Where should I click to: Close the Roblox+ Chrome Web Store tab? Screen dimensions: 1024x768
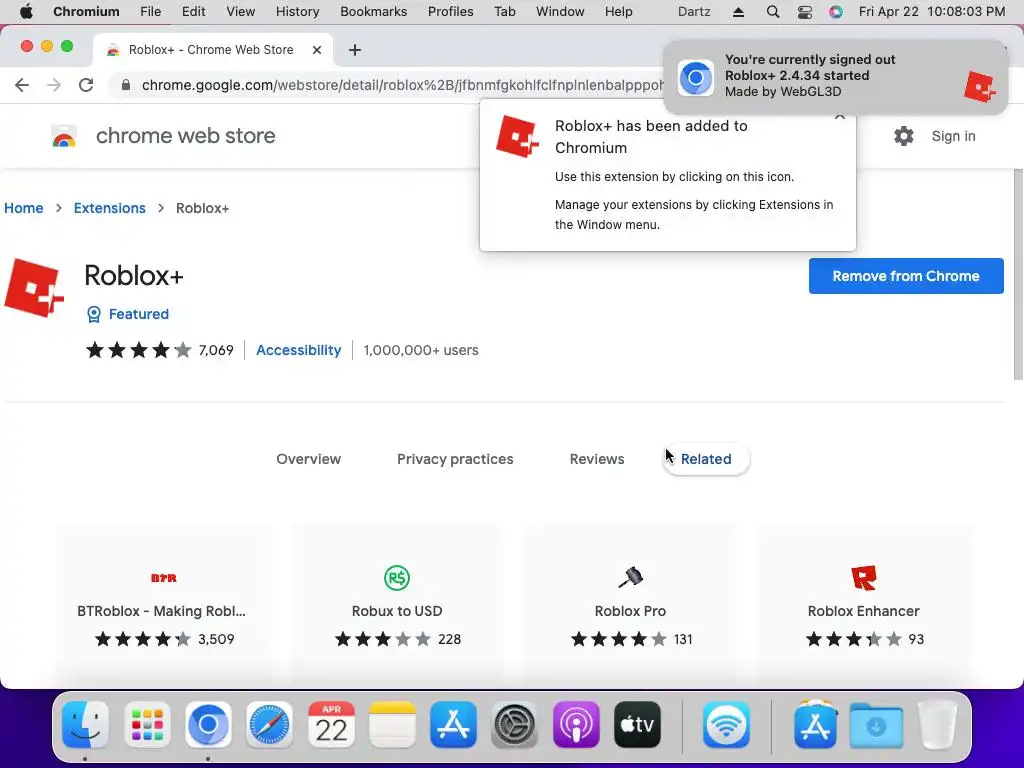pyautogui.click(x=317, y=50)
